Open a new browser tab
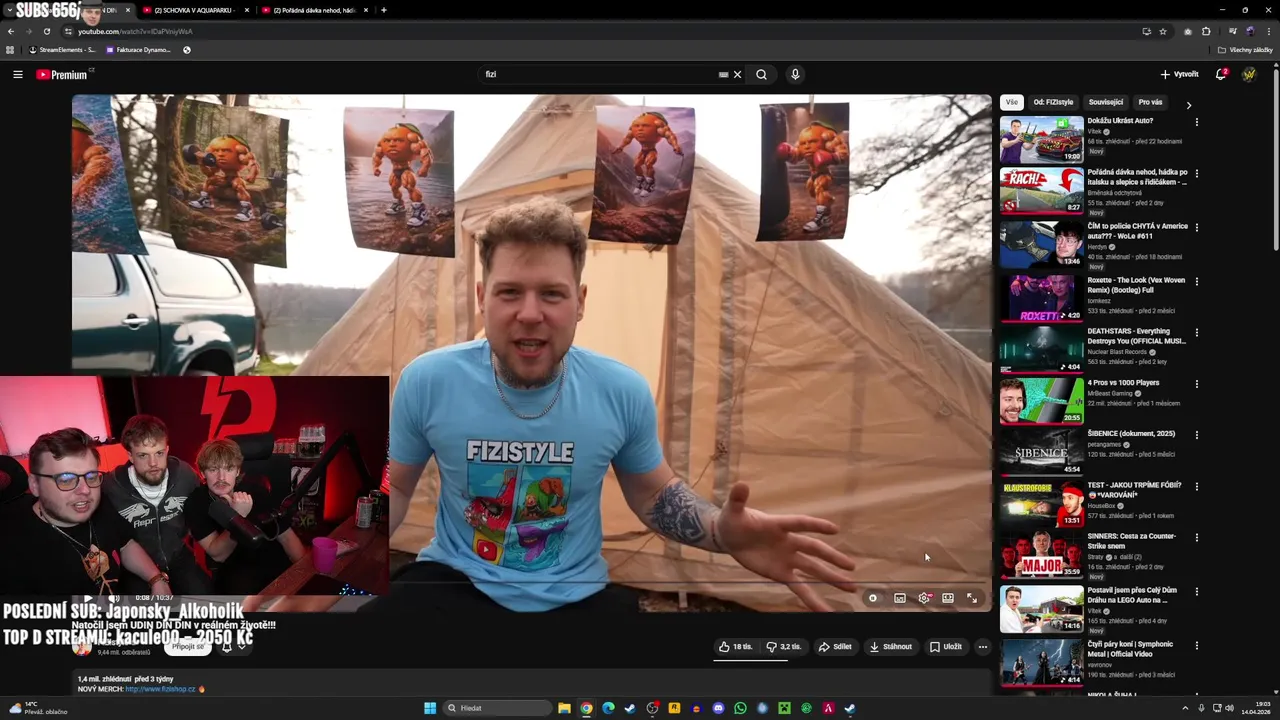This screenshot has height=720, width=1280. tap(384, 10)
